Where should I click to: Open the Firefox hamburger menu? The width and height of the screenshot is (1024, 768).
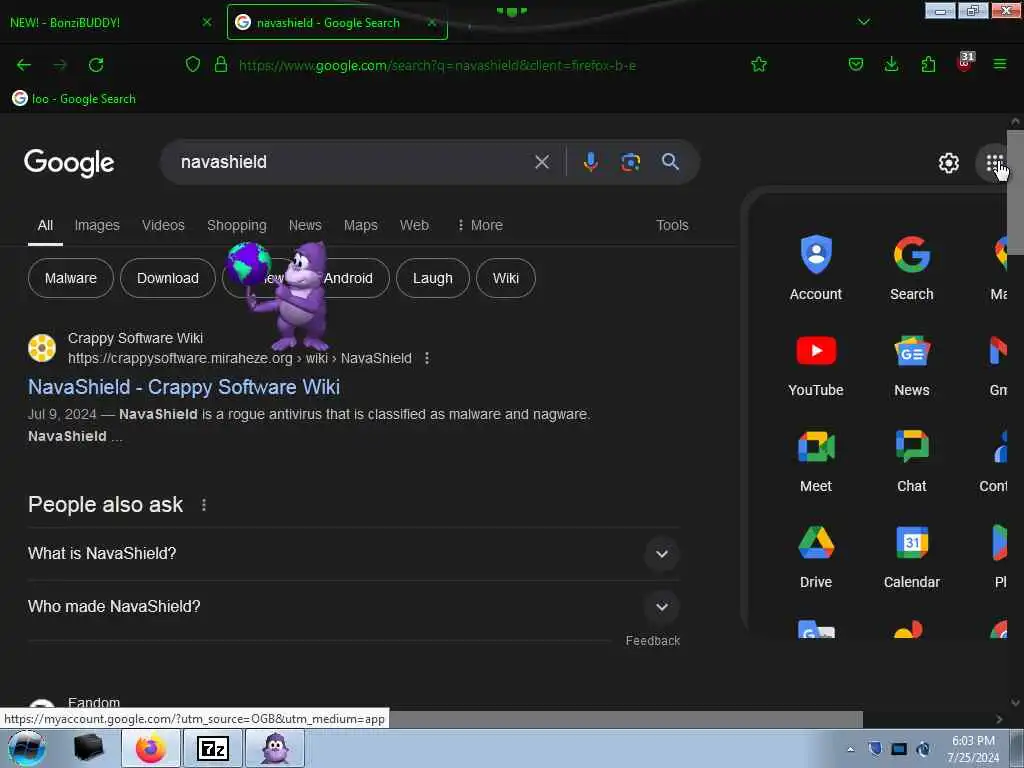click(x=999, y=64)
